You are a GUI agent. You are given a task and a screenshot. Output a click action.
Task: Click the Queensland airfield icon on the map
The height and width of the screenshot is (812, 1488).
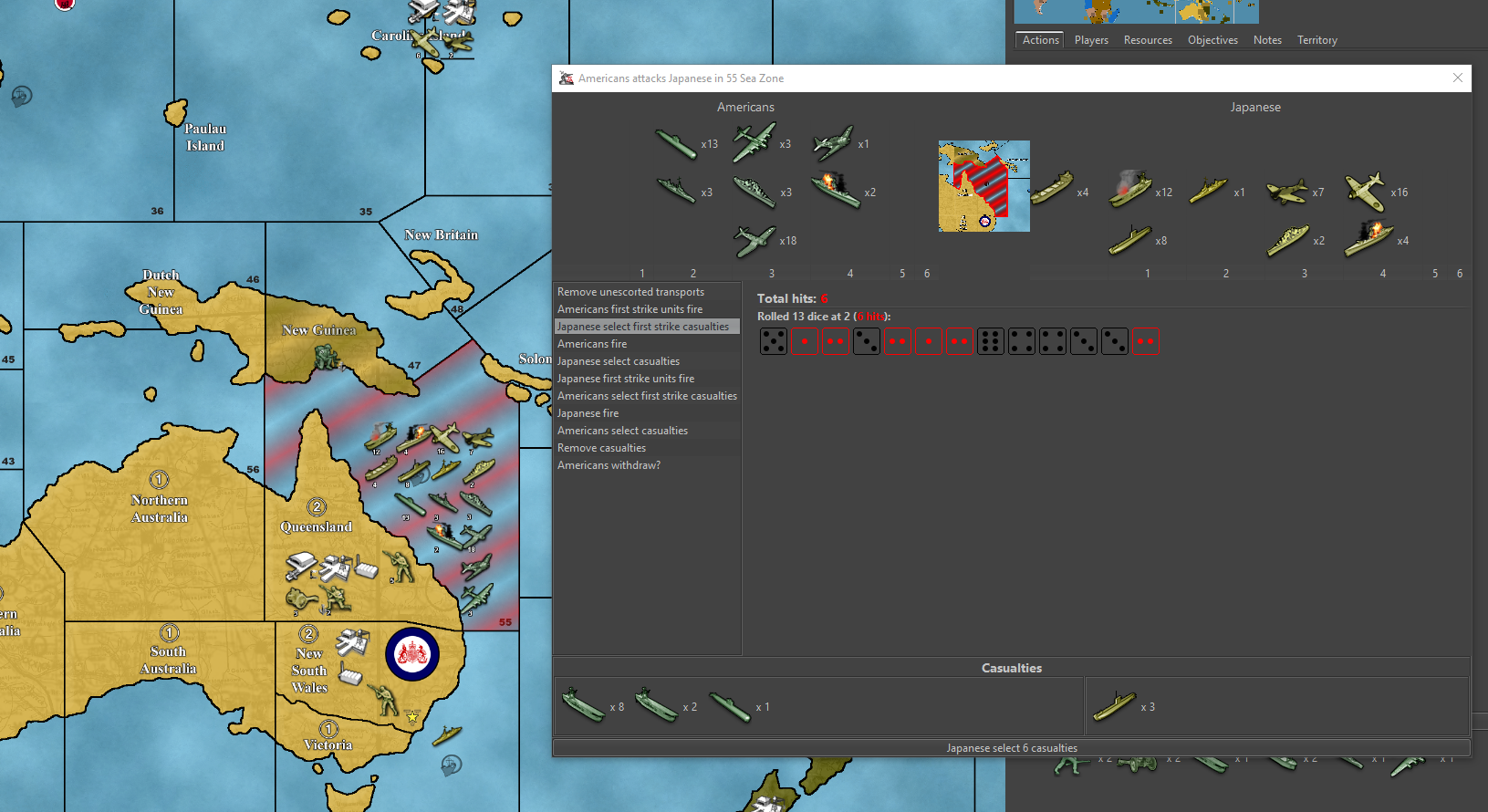tap(301, 566)
